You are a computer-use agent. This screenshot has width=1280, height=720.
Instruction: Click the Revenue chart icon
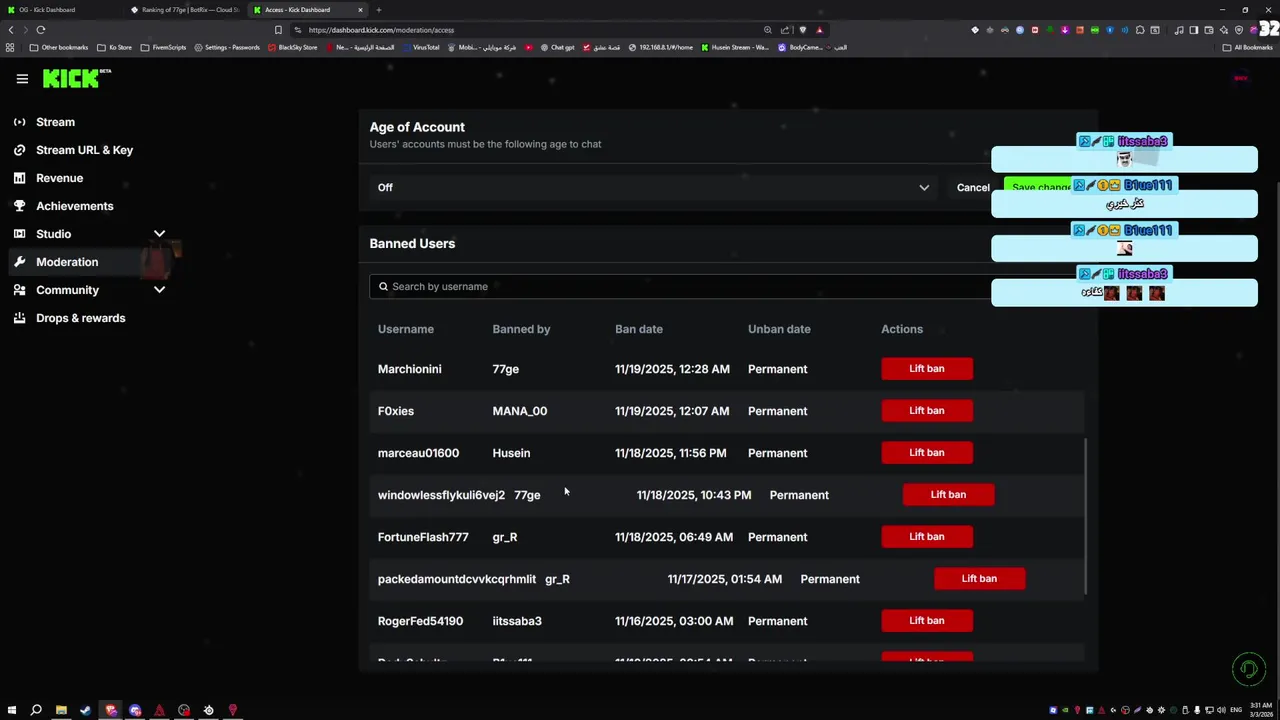19,178
